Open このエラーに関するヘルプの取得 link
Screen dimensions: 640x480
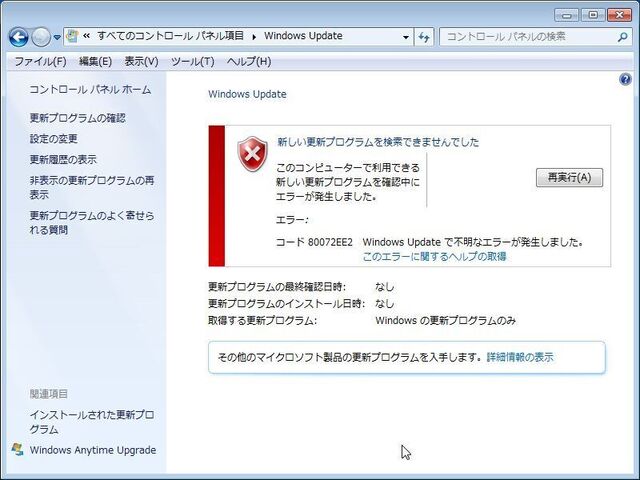(435, 256)
